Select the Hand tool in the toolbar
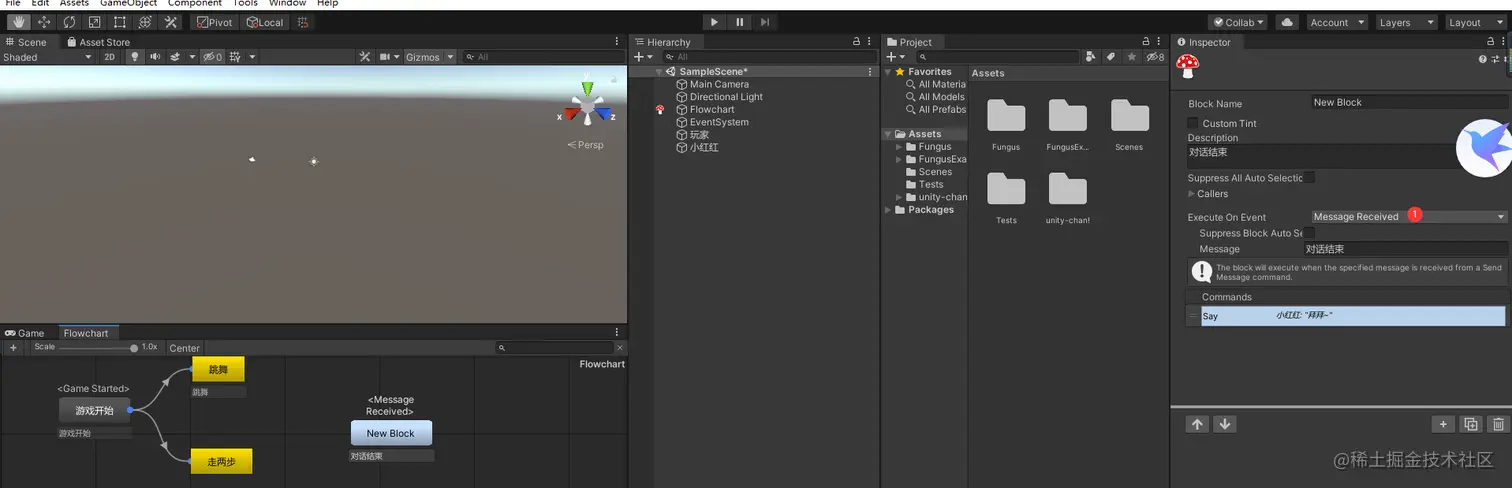Image resolution: width=1512 pixels, height=488 pixels. click(x=19, y=22)
